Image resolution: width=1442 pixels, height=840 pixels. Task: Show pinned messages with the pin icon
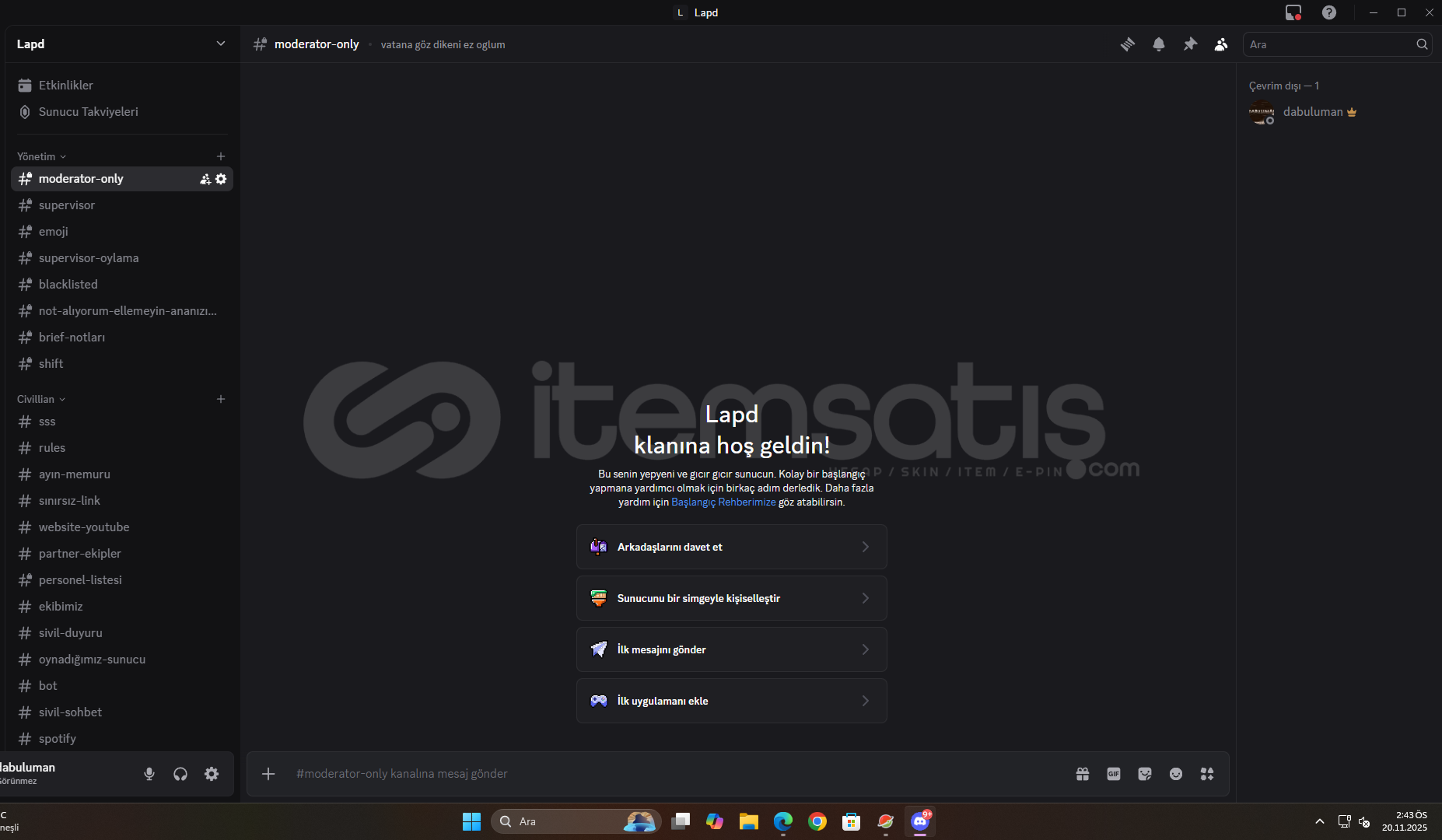tap(1190, 44)
